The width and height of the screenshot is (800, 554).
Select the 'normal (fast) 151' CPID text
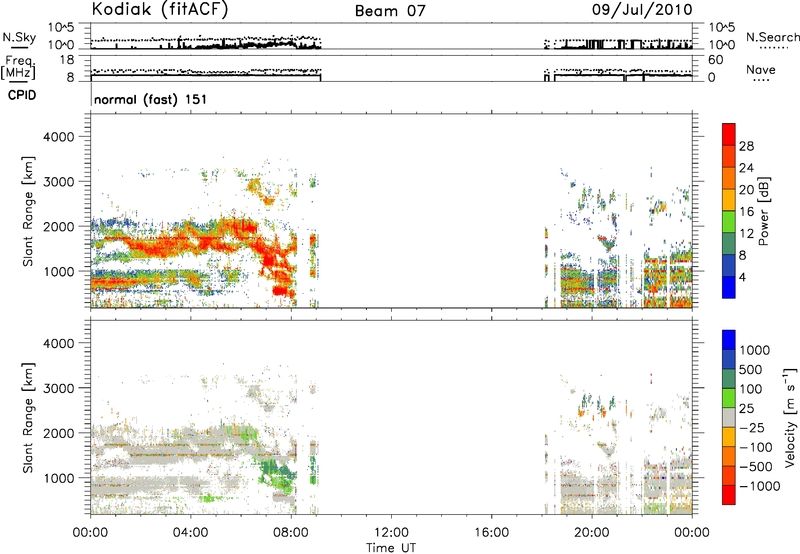click(150, 99)
